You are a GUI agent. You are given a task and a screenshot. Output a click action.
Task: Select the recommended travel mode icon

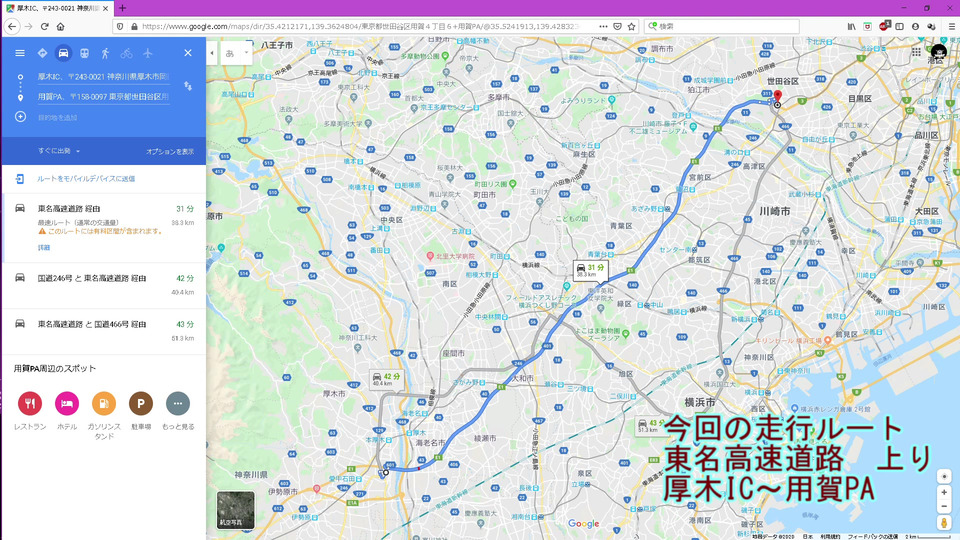click(x=42, y=53)
